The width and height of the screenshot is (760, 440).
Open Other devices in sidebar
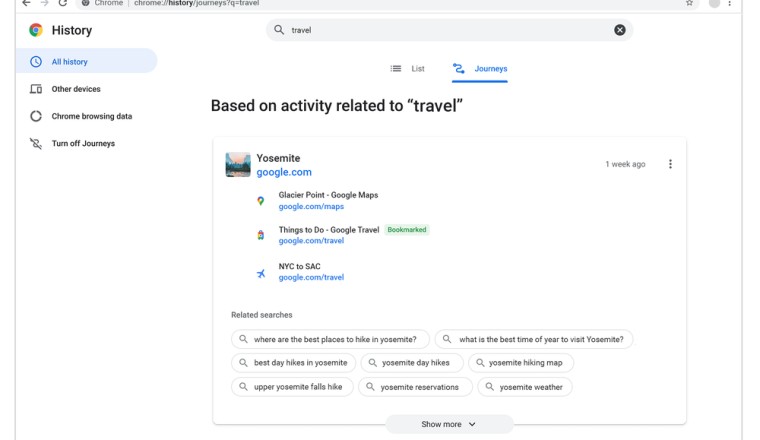76,89
